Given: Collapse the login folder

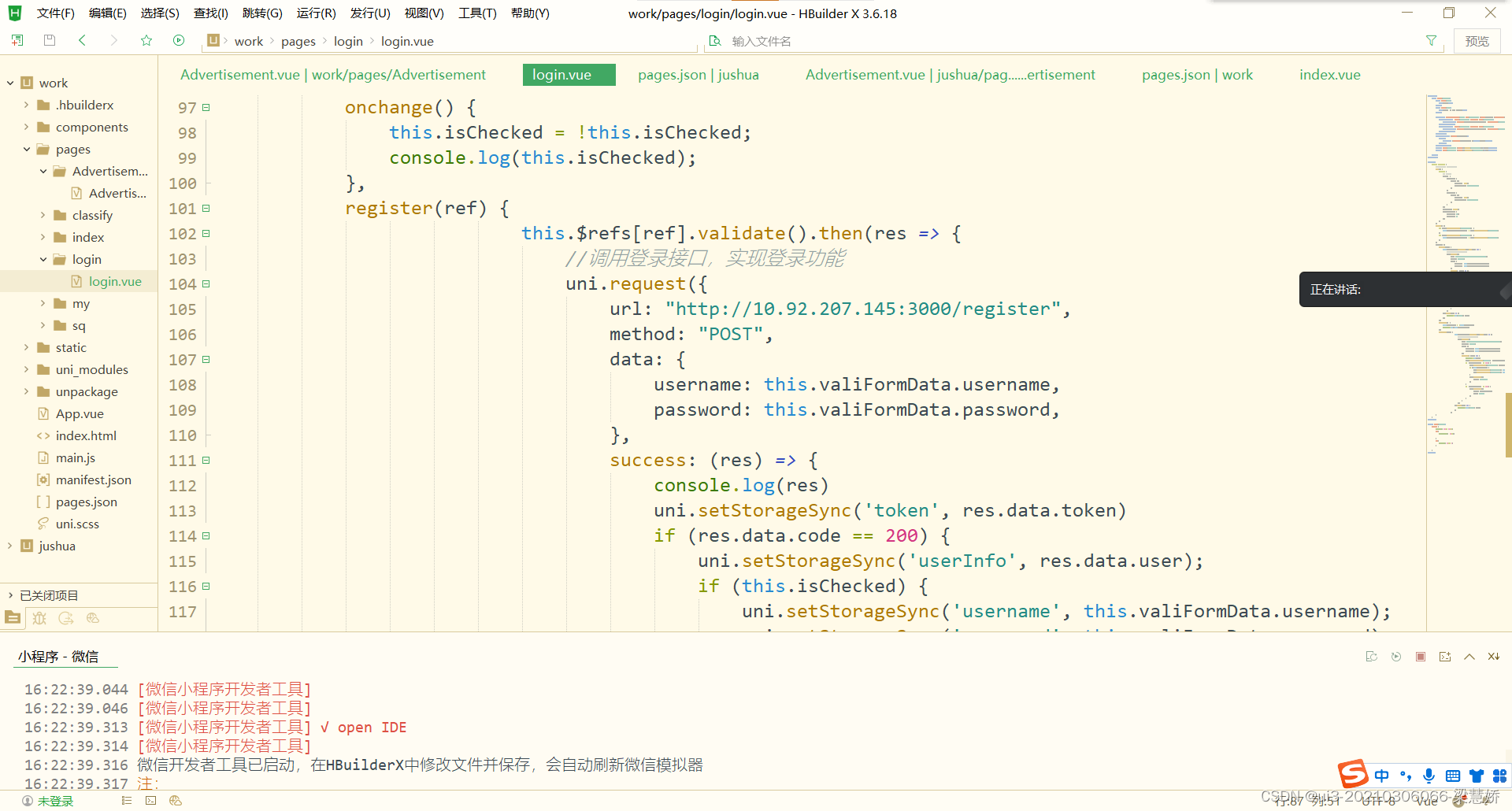Looking at the screenshot, I should click(x=43, y=259).
